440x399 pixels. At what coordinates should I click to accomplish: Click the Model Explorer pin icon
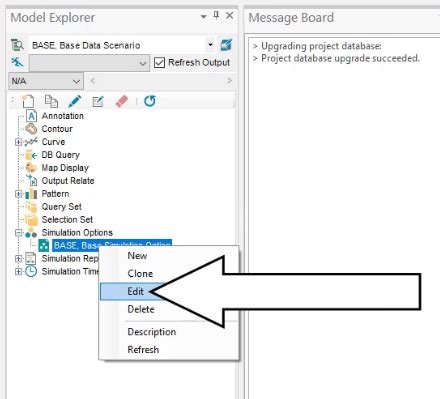click(216, 15)
